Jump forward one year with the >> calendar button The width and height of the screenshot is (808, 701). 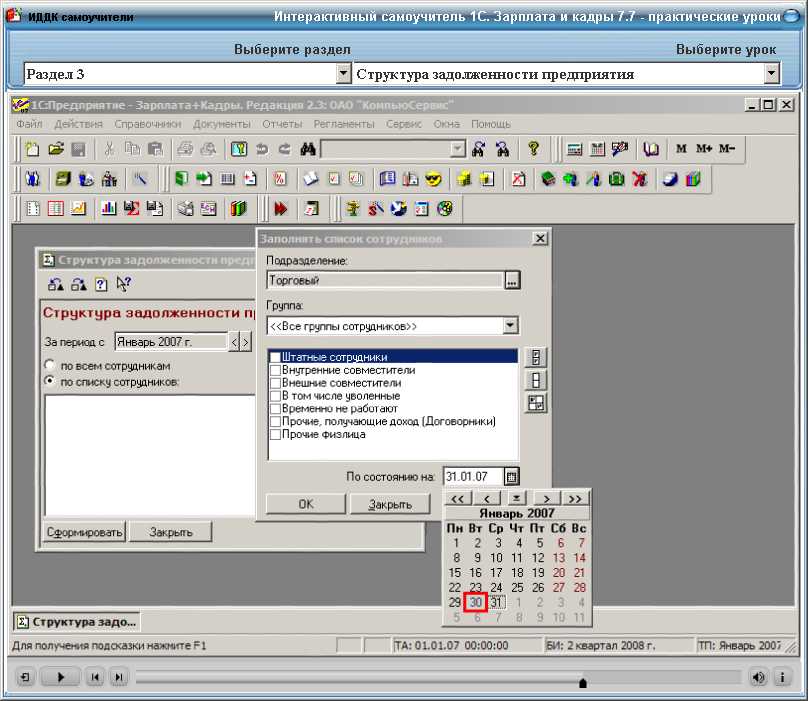575,499
